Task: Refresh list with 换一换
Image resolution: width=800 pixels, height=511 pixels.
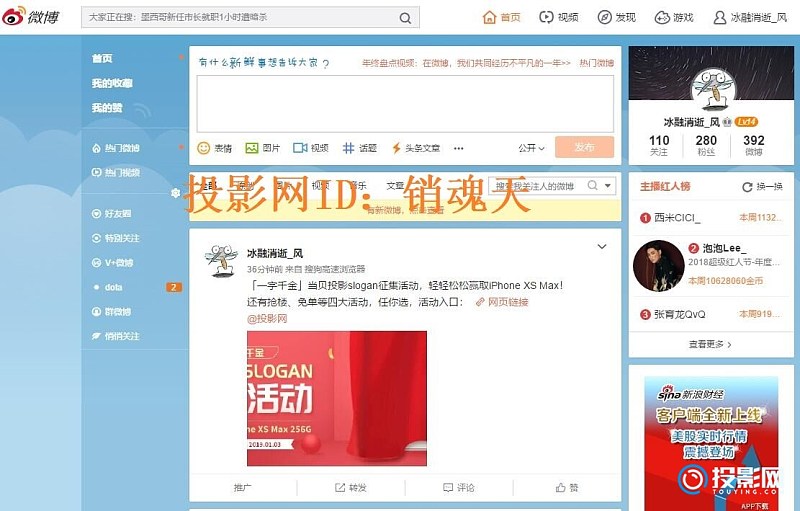Action: pyautogui.click(x=762, y=187)
